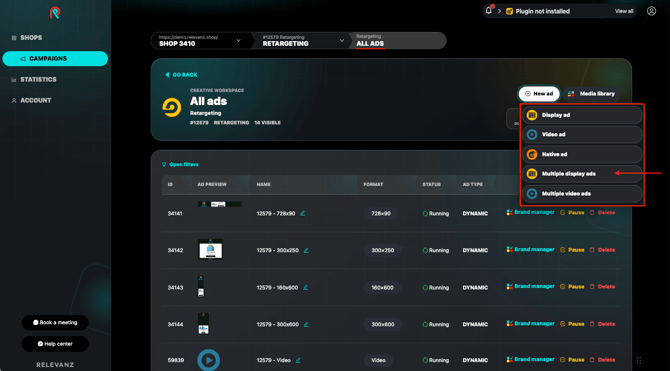Edit name pencil for 12579 - 300x250

click(306, 250)
